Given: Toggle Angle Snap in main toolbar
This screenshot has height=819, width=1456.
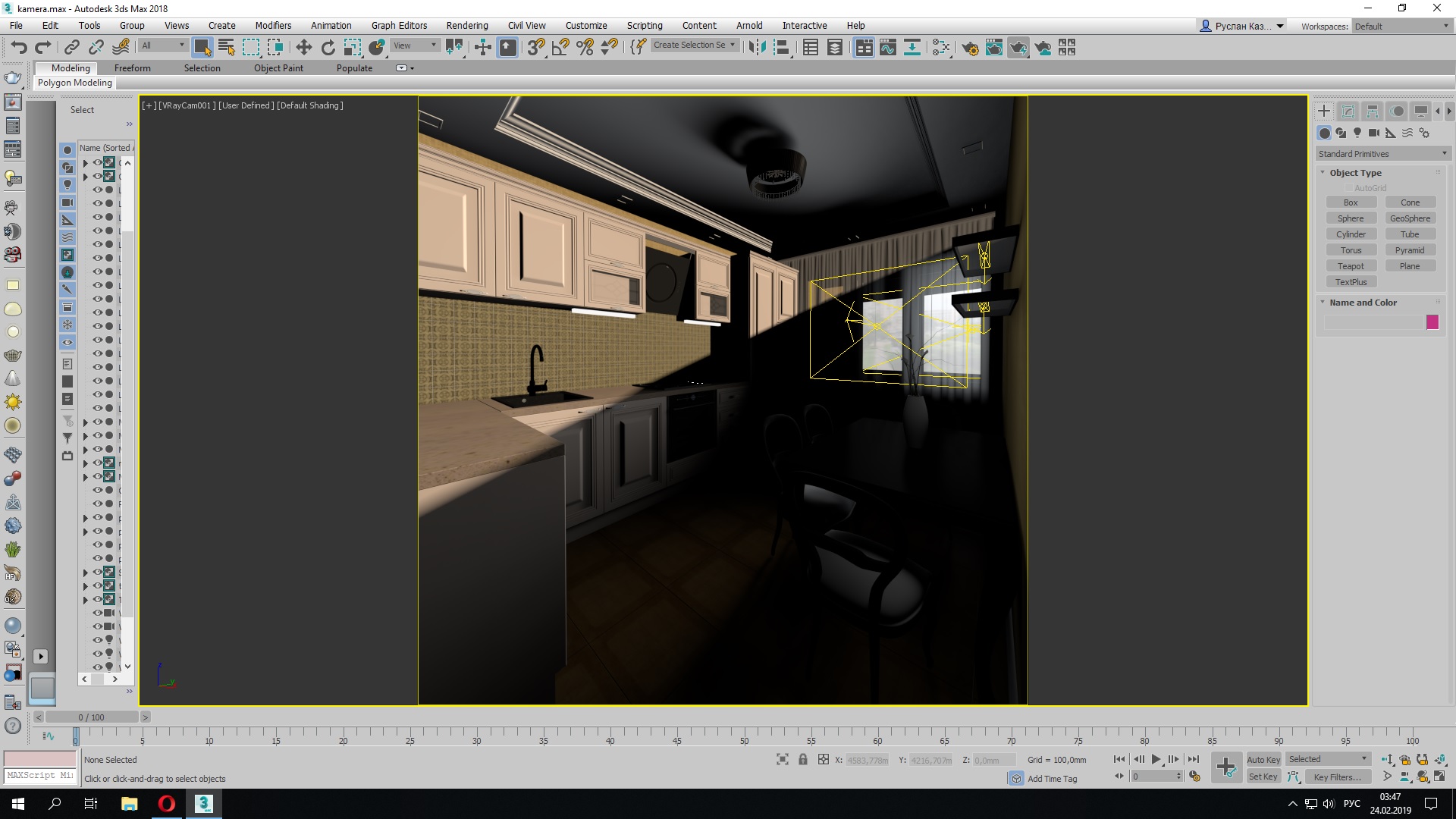Looking at the screenshot, I should pyautogui.click(x=560, y=48).
